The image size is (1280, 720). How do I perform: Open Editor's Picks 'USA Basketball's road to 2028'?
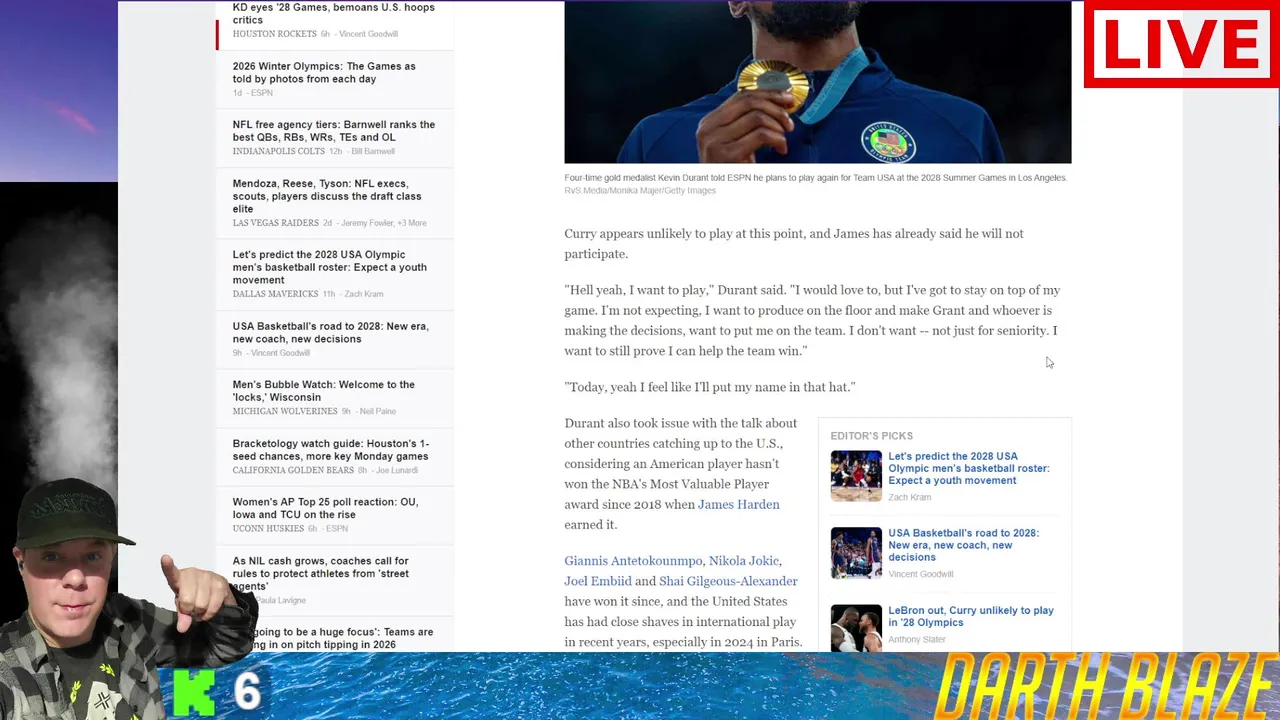pyautogui.click(x=963, y=545)
